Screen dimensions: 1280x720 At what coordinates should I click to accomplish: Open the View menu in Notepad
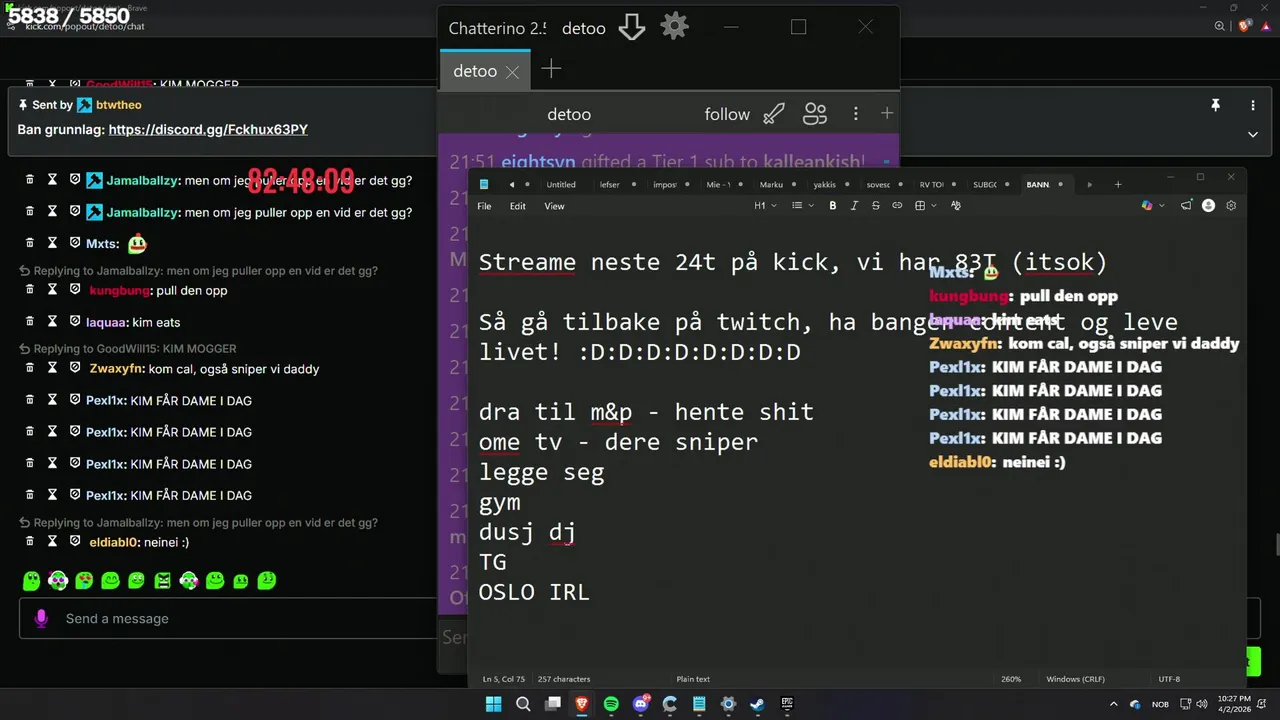[554, 206]
